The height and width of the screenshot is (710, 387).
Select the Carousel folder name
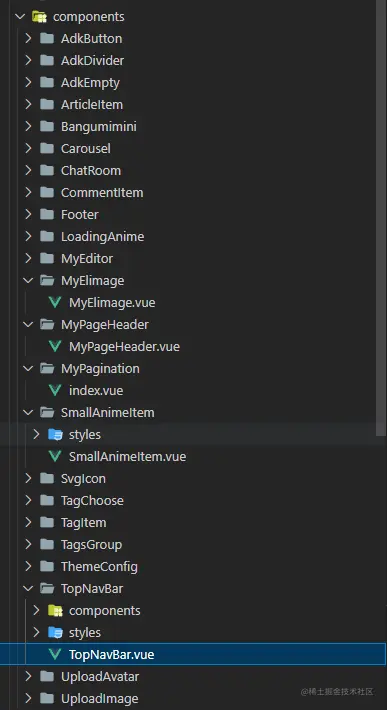[x=86, y=149]
